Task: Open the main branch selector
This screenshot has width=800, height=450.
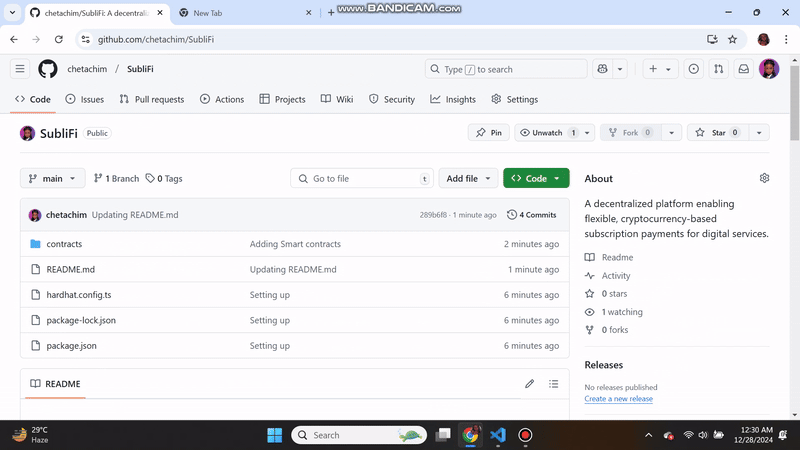Action: [x=53, y=179]
